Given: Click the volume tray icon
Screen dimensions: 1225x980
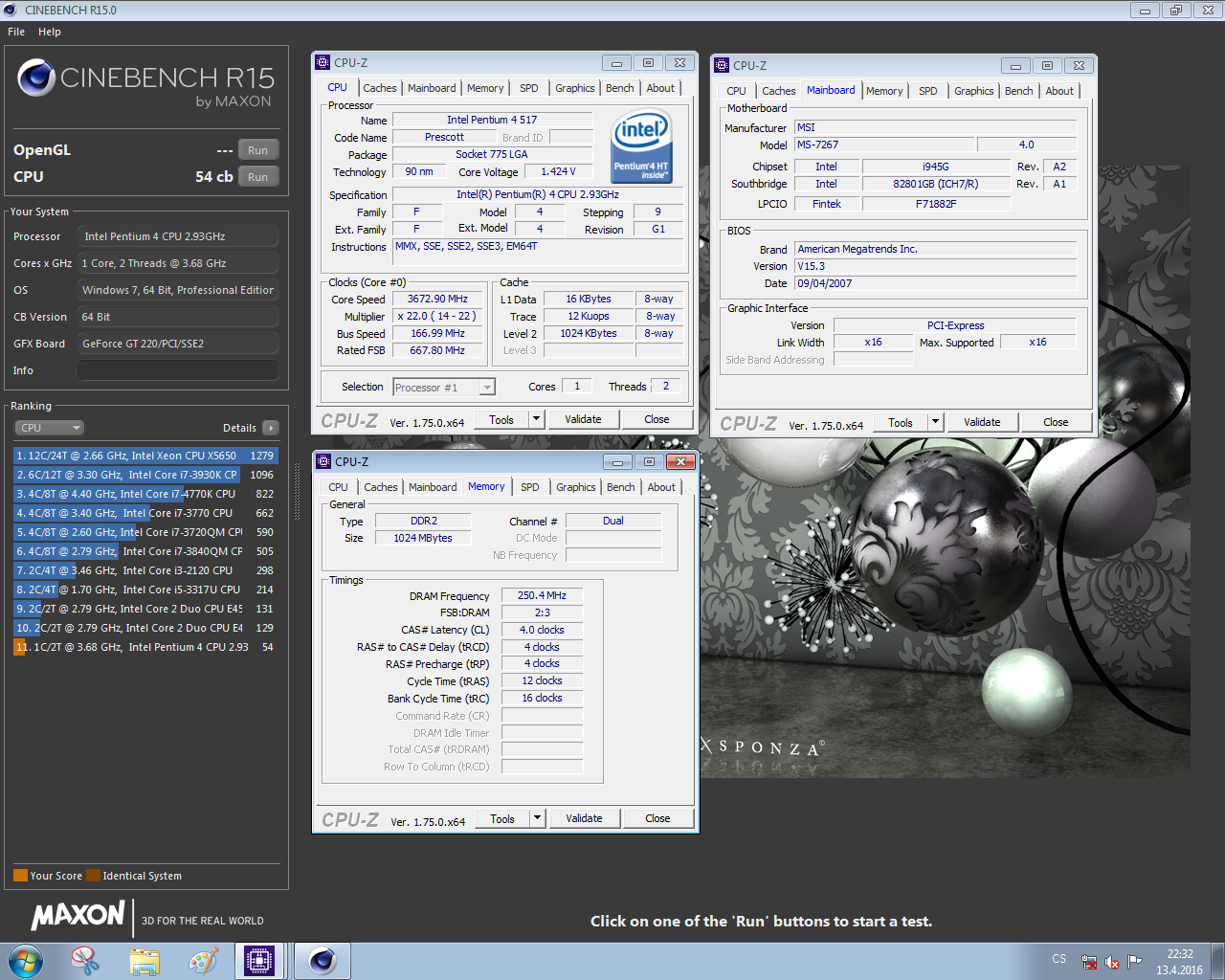Looking at the screenshot, I should [1112, 962].
